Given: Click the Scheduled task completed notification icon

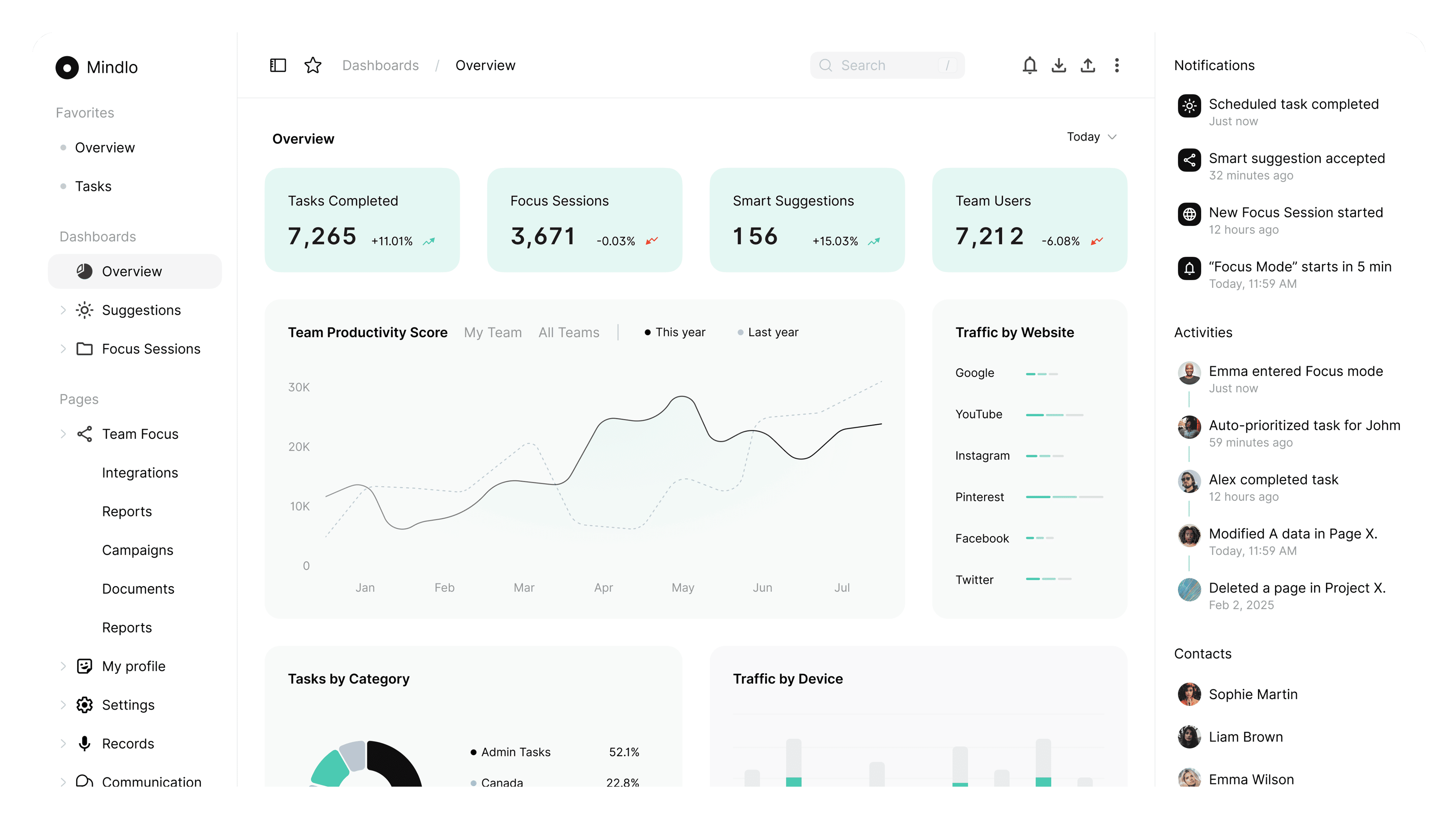Looking at the screenshot, I should 1189,106.
